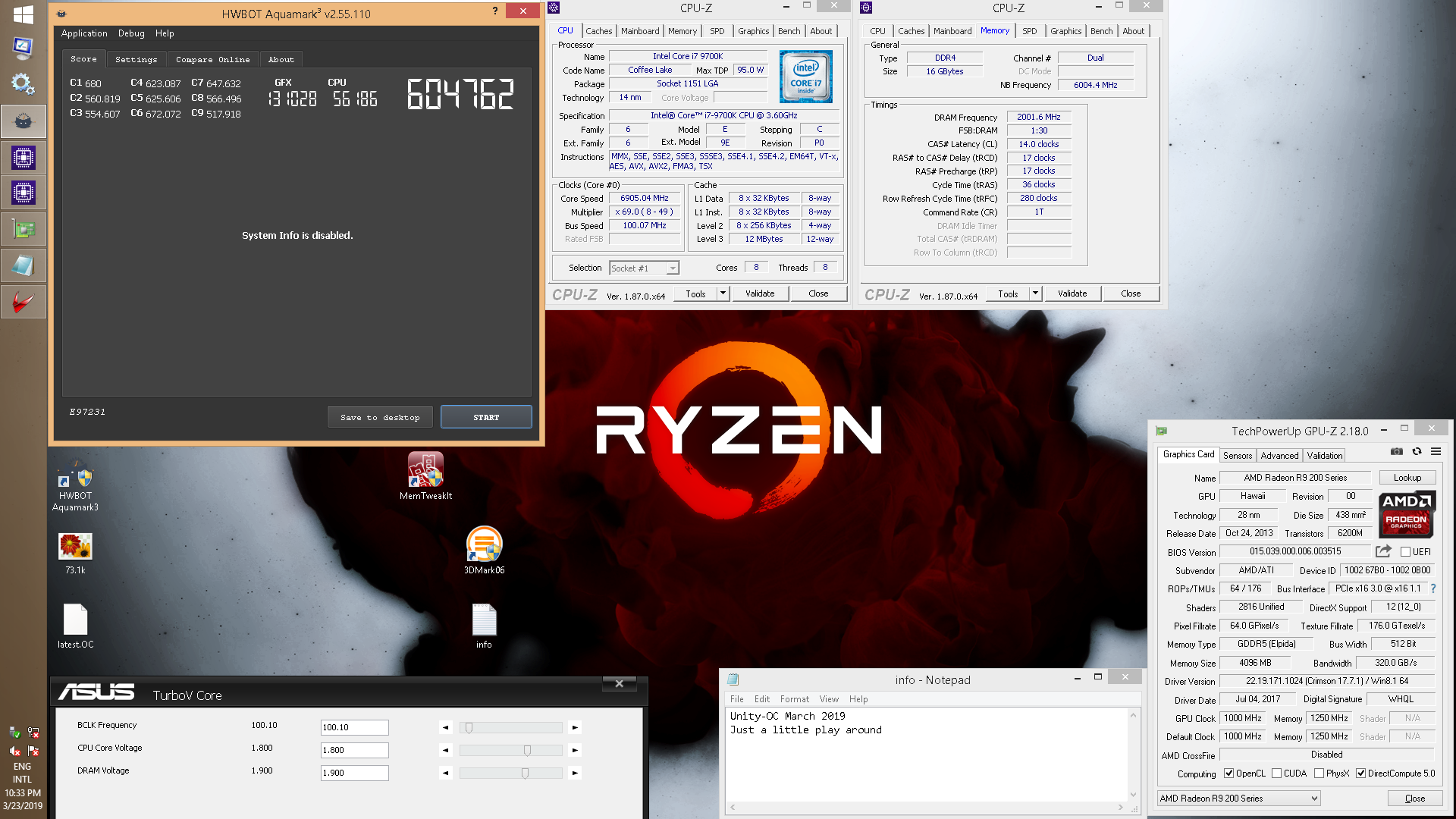This screenshot has width=1456, height=819.
Task: Select the info text file icon
Action: [484, 626]
